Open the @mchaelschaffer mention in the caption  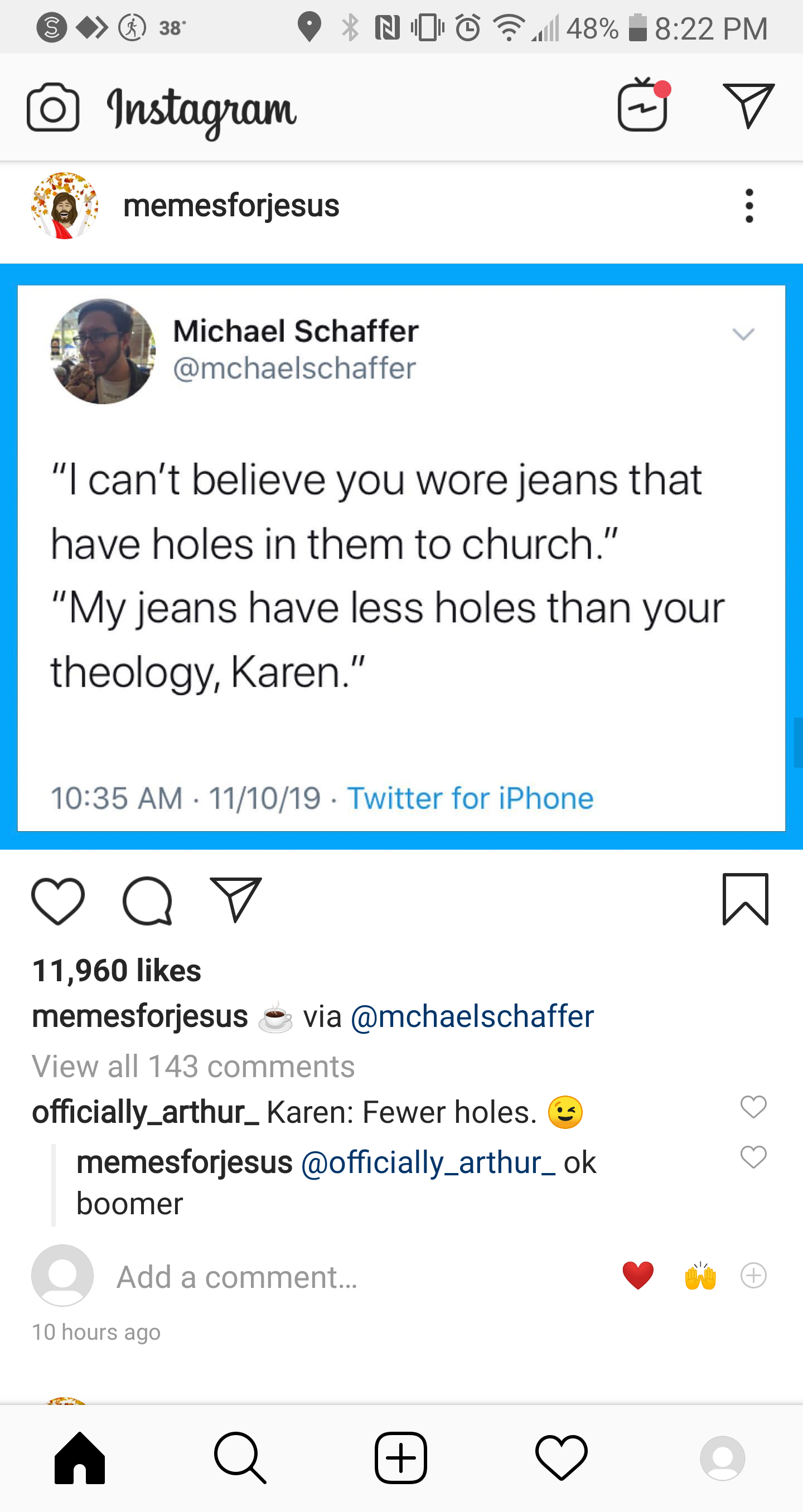click(472, 1016)
